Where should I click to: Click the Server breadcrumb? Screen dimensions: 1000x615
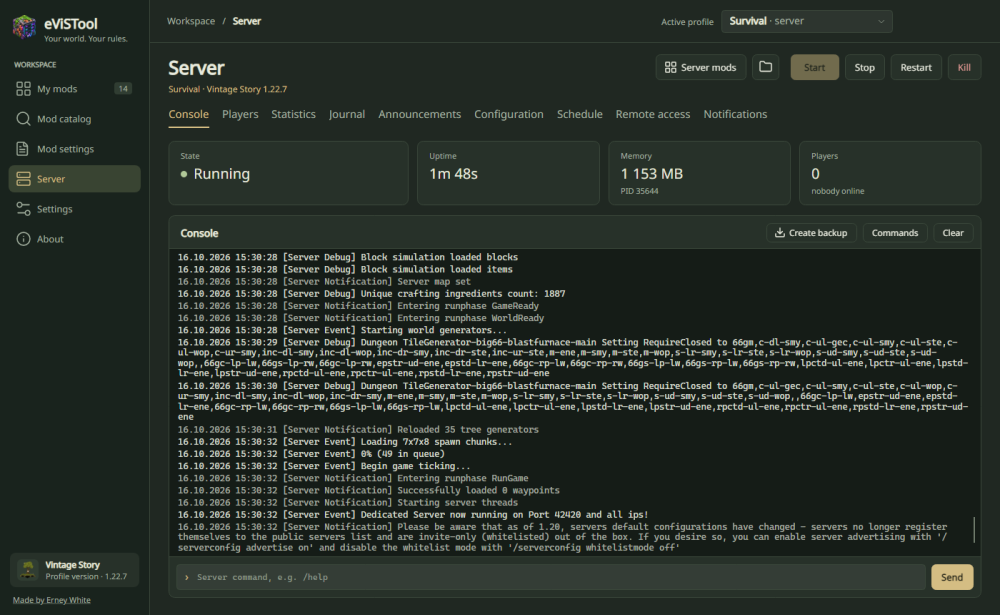coord(246,21)
